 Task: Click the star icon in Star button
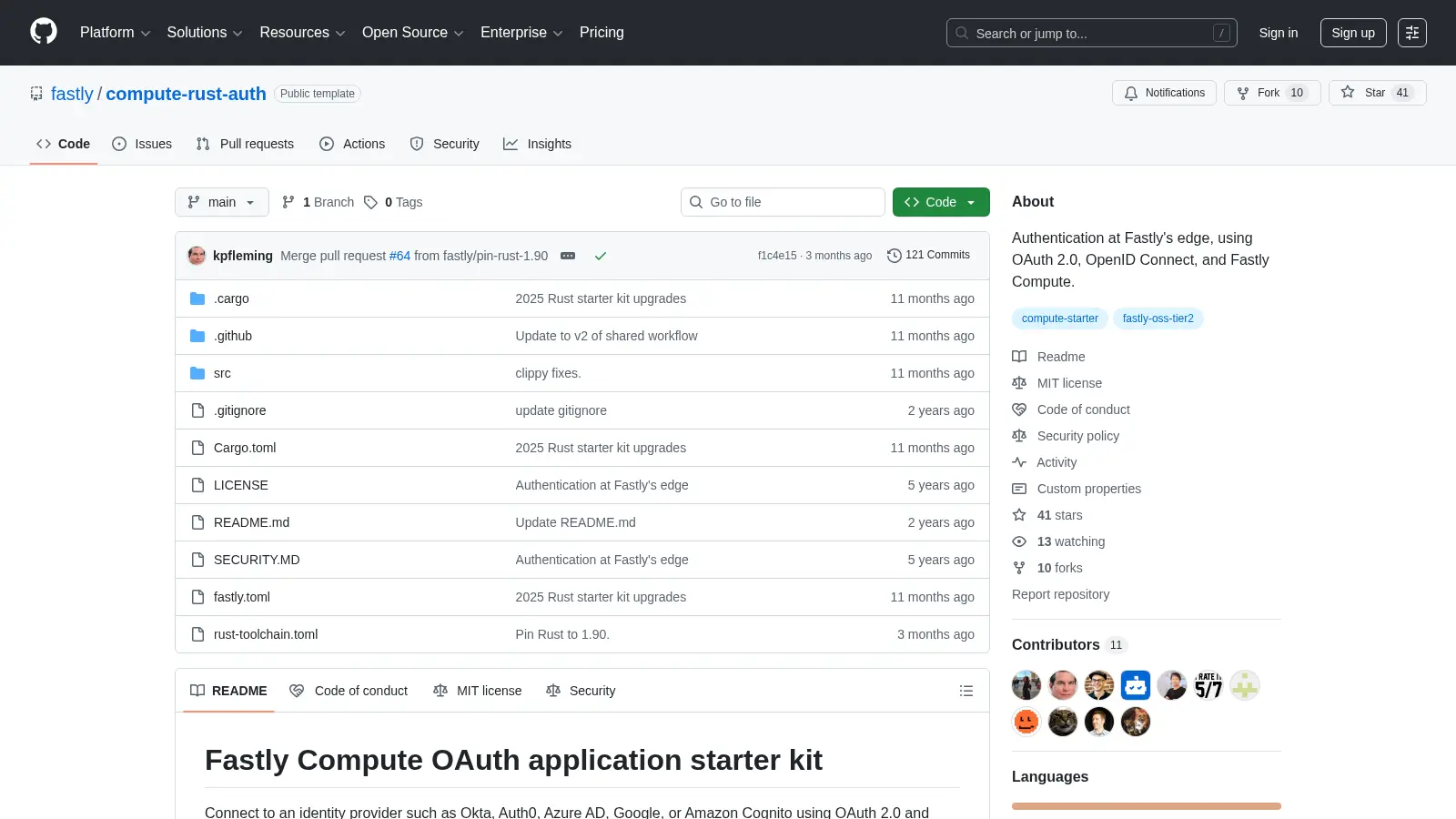tap(1348, 92)
